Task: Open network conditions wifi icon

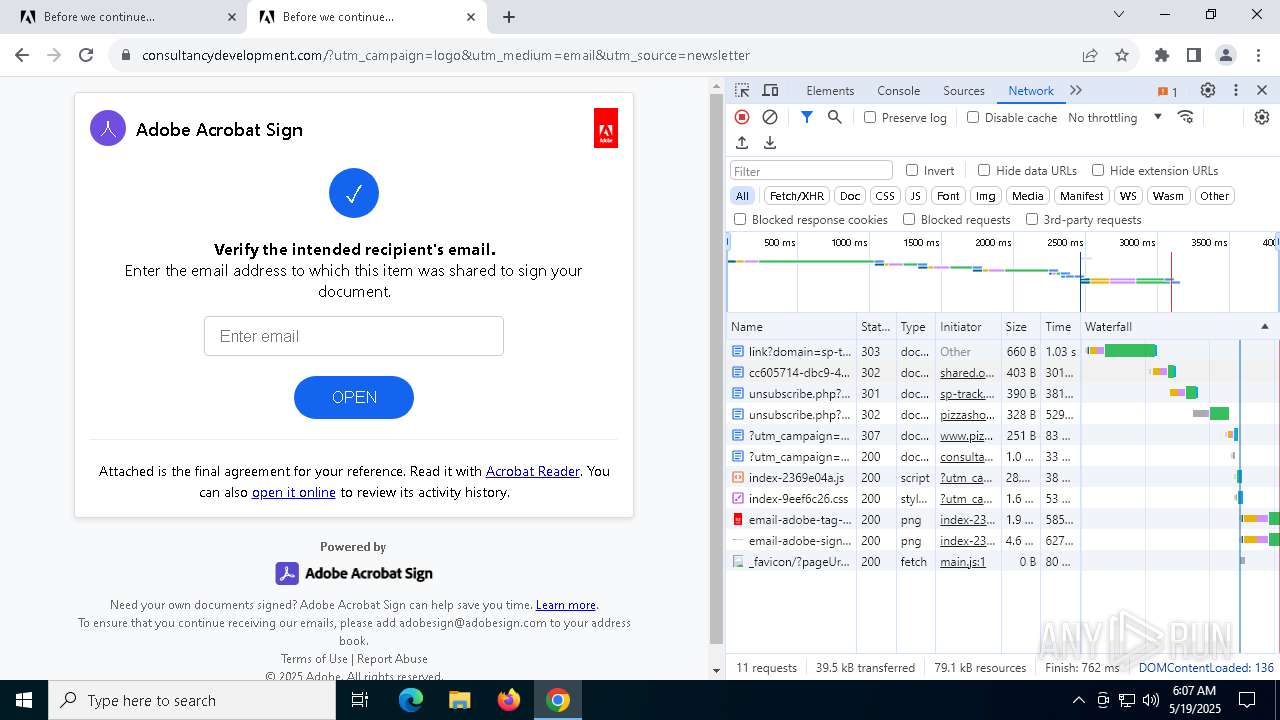Action: tap(1186, 117)
